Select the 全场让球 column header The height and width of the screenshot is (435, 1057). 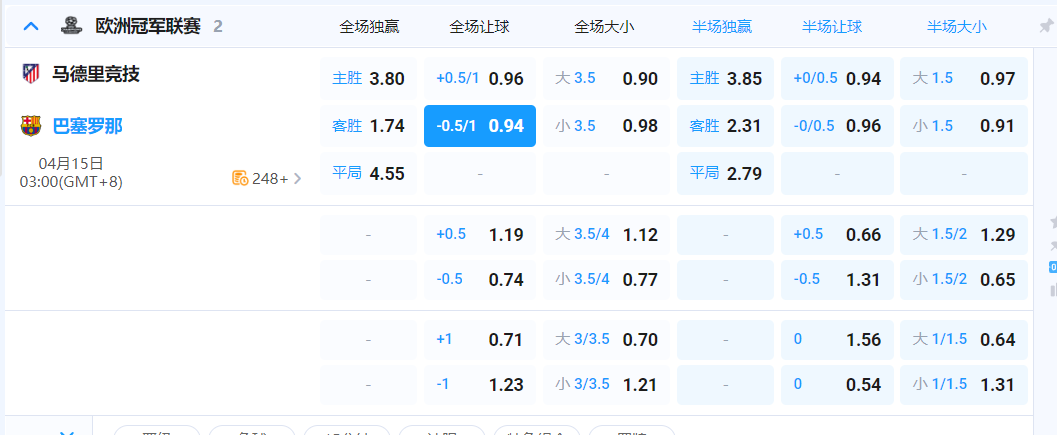coord(479,27)
